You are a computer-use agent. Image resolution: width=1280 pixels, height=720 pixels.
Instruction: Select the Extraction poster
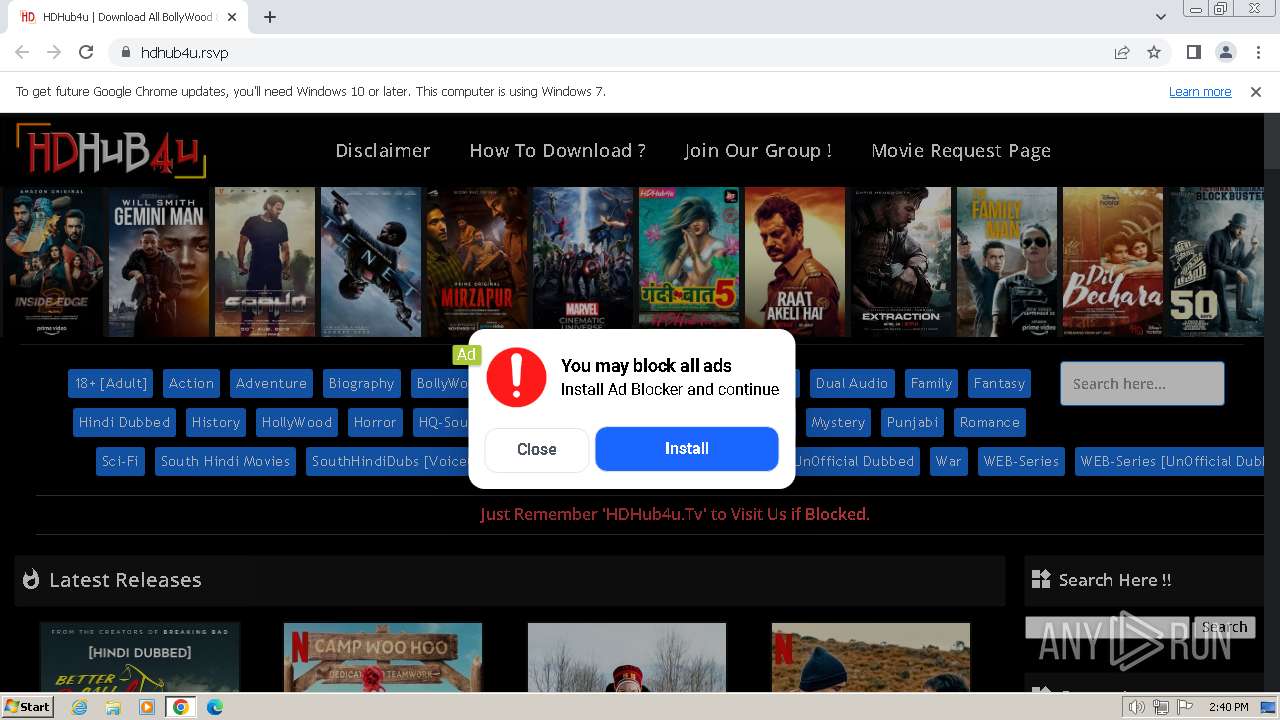point(901,262)
